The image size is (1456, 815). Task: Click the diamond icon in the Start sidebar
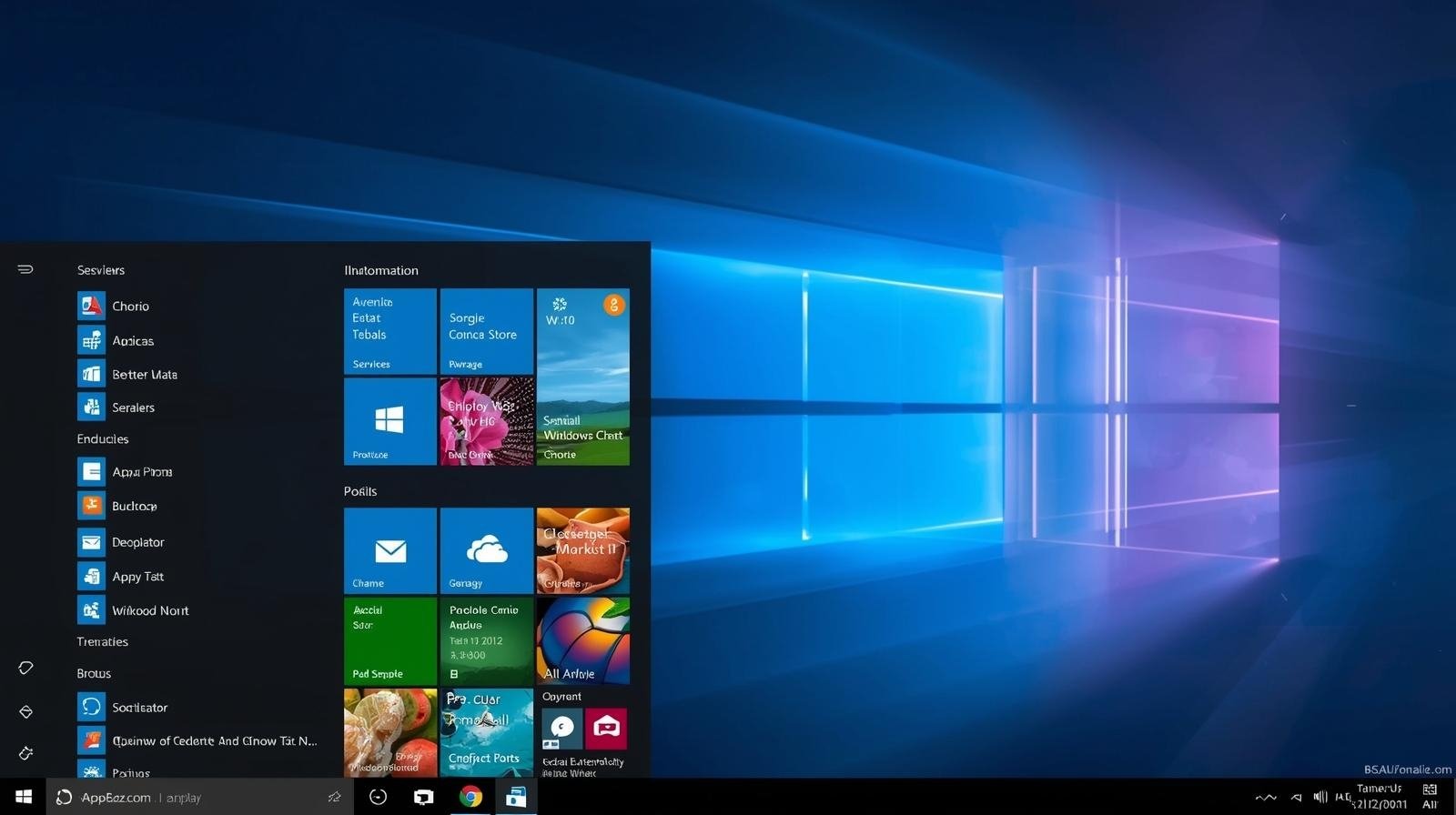[x=25, y=711]
